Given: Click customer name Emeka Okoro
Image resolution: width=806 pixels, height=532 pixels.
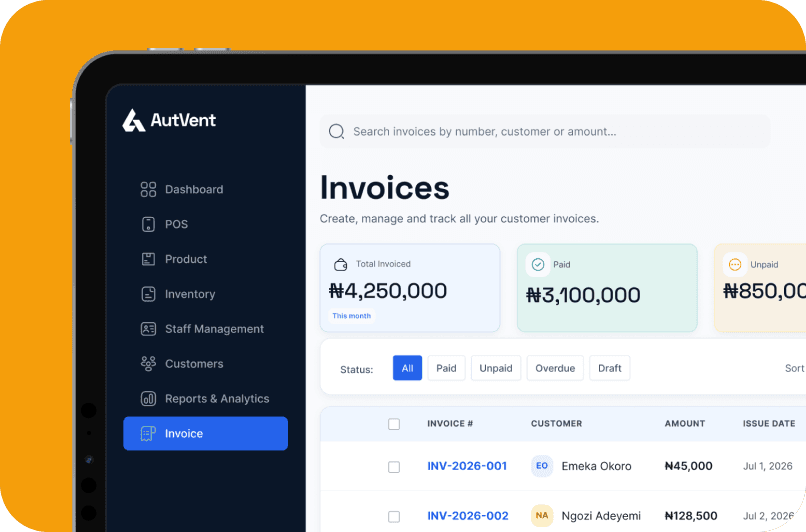Looking at the screenshot, I should click(596, 466).
